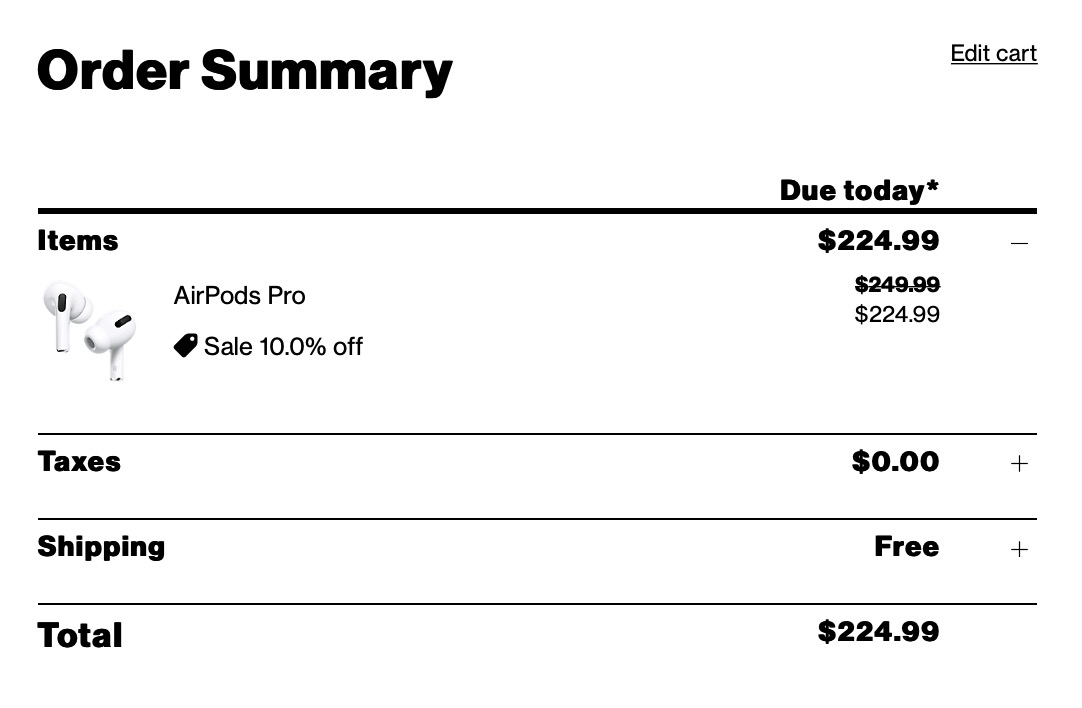Collapse the Items section with minus icon
1082x708 pixels.
pos(1019,243)
